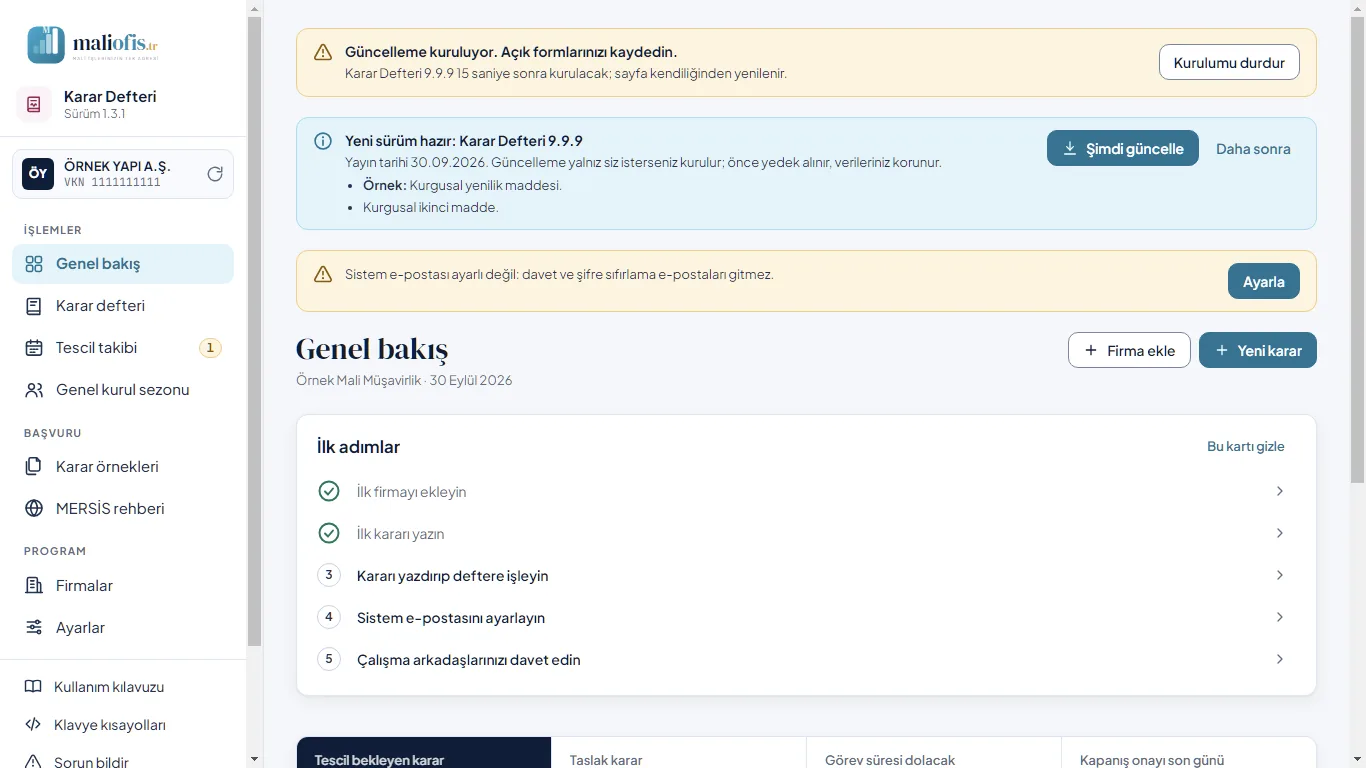Click the MERSİS rehberi globe icon

point(34,509)
